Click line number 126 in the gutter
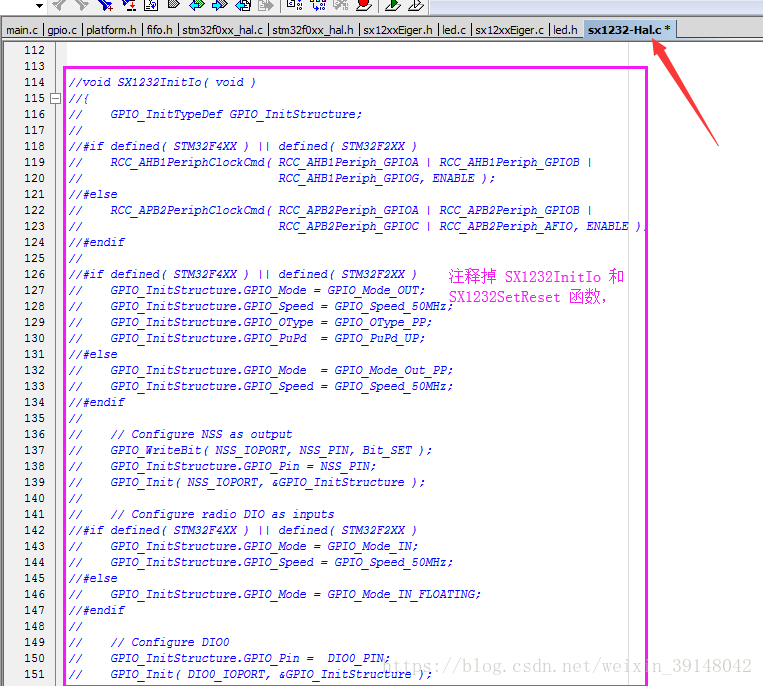This screenshot has height=686, width=763. click(34, 274)
